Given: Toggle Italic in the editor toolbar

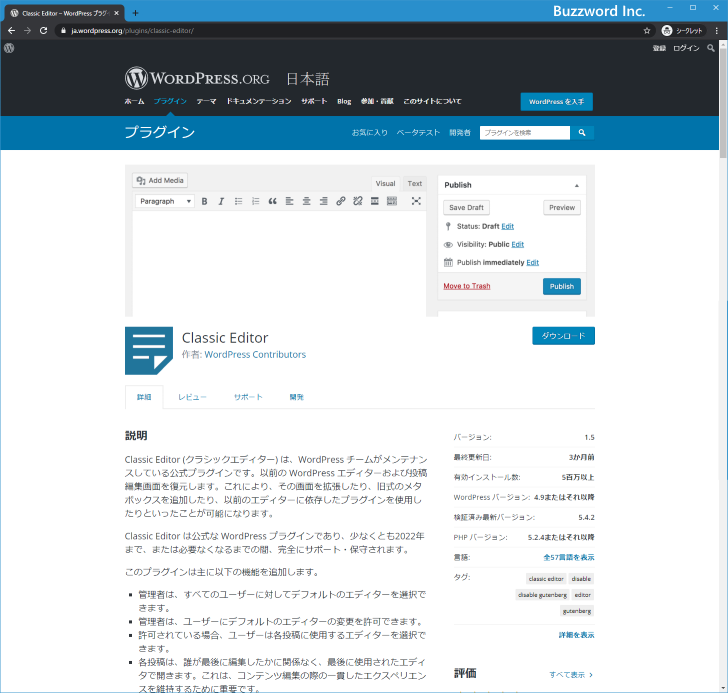Looking at the screenshot, I should (221, 201).
